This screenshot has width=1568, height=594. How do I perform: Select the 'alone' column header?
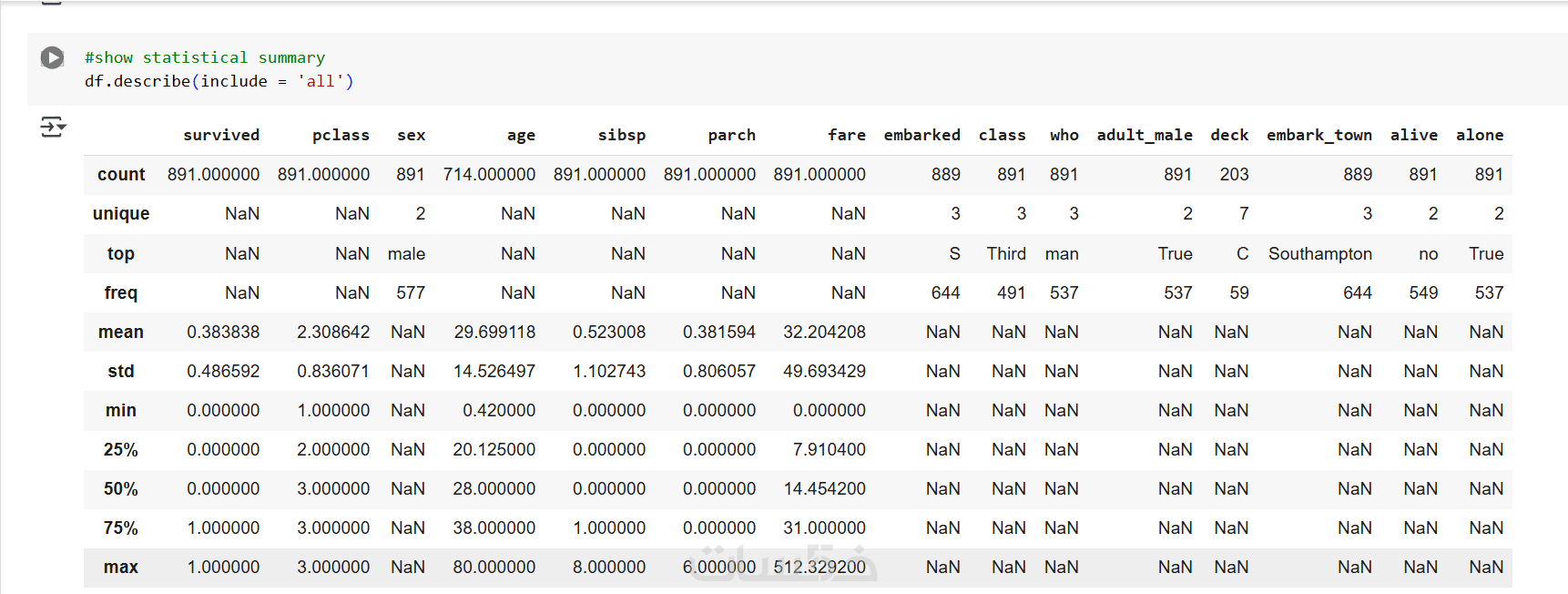point(1479,135)
